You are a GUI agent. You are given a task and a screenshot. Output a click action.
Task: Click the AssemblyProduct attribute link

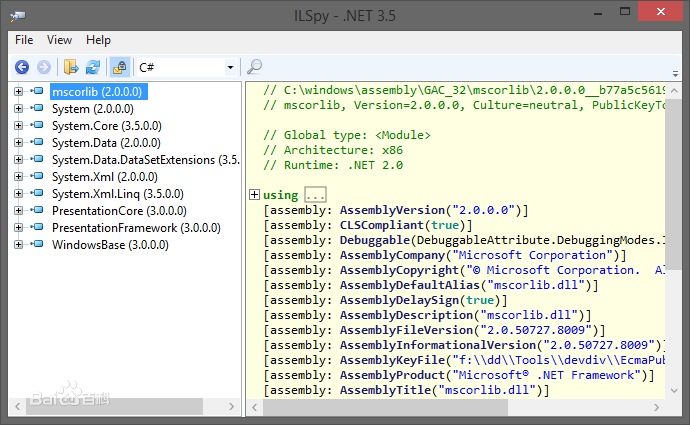pyautogui.click(x=392, y=375)
